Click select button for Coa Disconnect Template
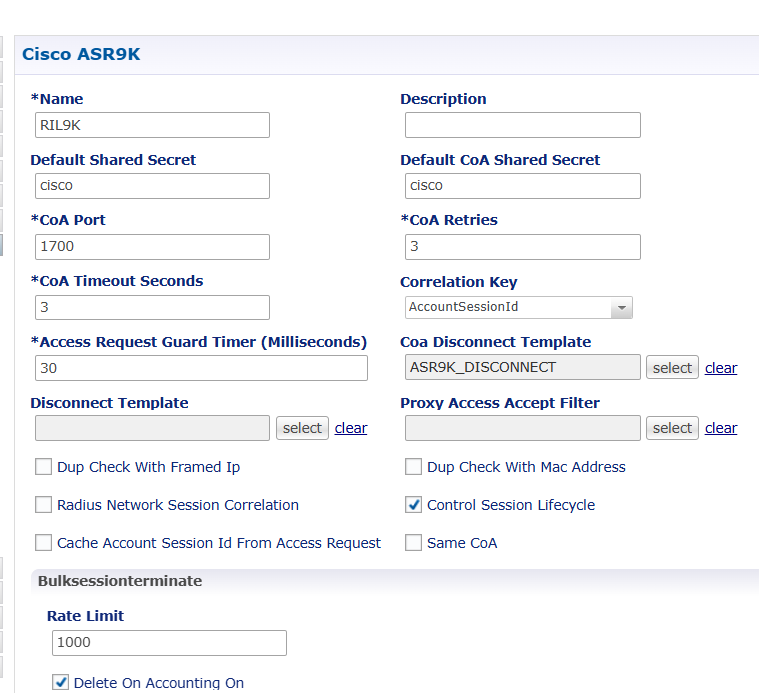 coord(672,368)
